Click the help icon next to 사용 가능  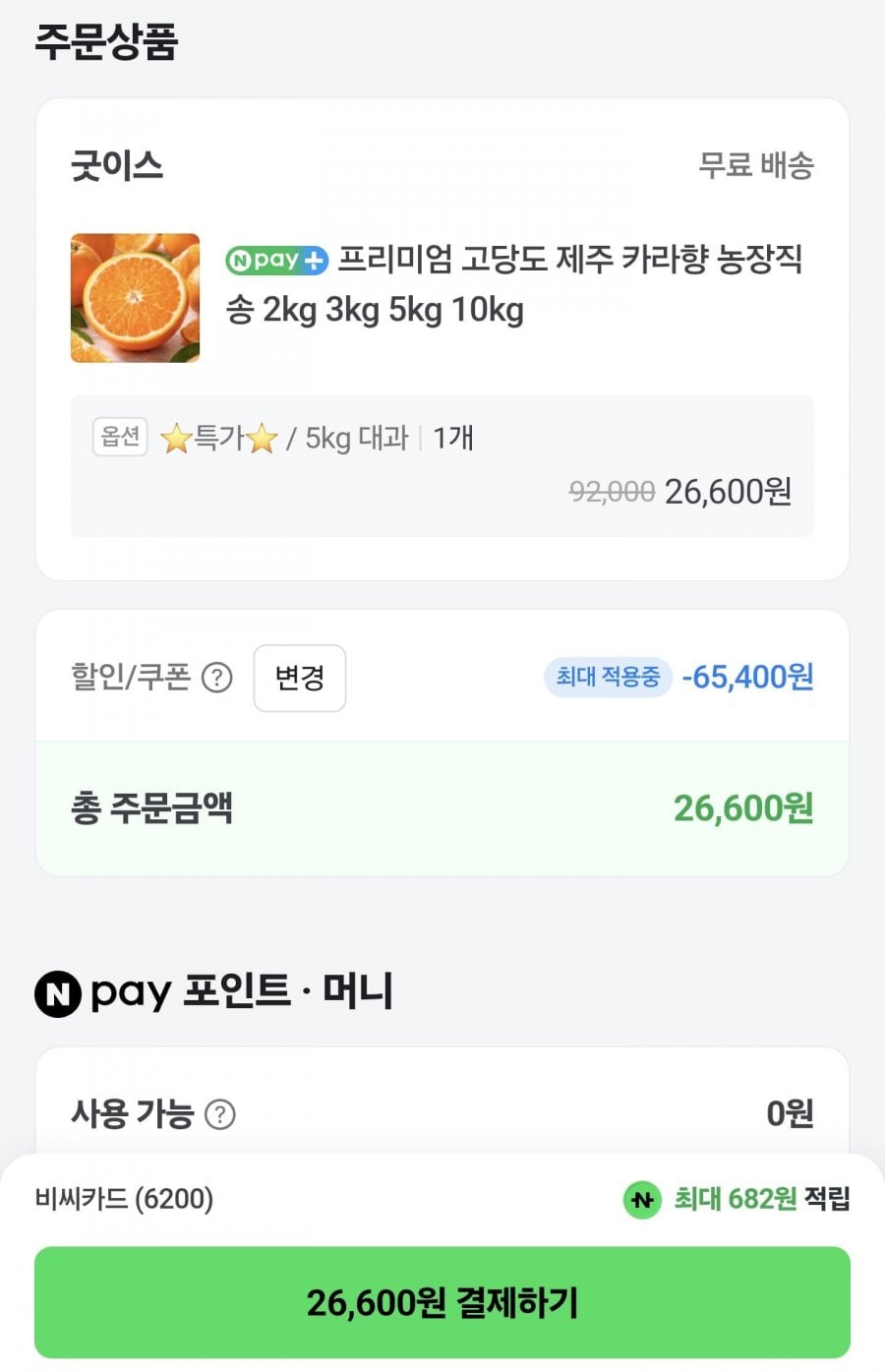click(219, 1114)
